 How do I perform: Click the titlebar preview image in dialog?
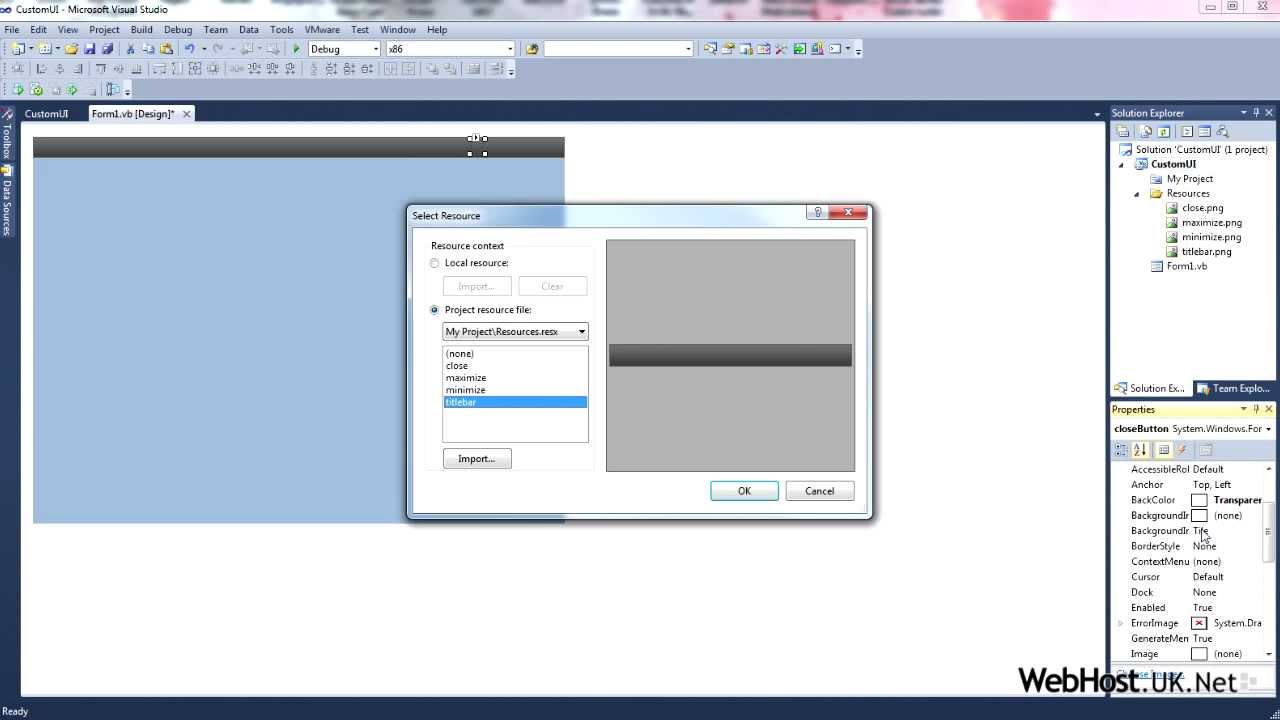click(x=731, y=355)
